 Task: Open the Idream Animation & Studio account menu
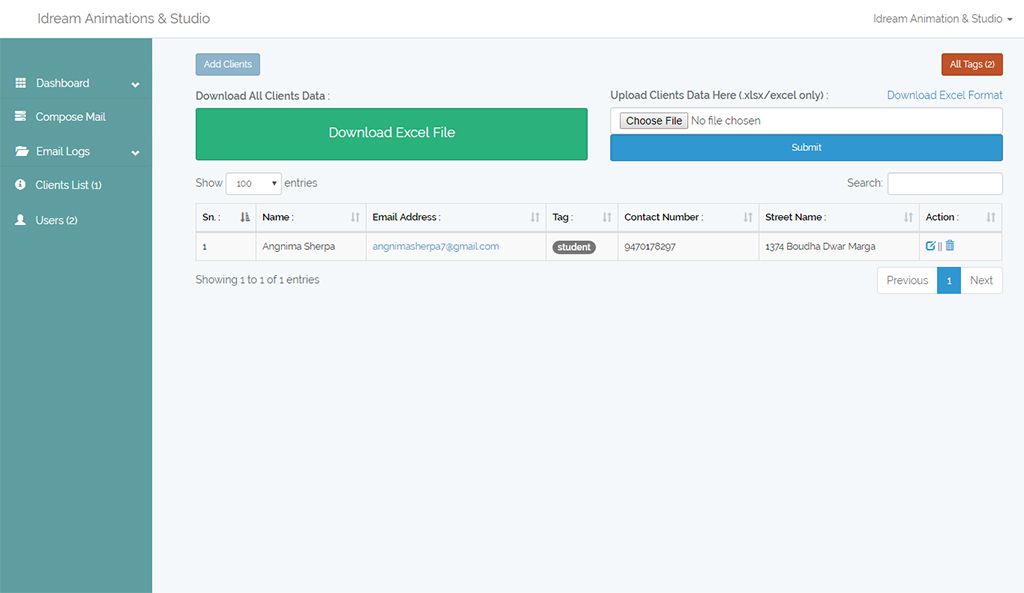[941, 18]
